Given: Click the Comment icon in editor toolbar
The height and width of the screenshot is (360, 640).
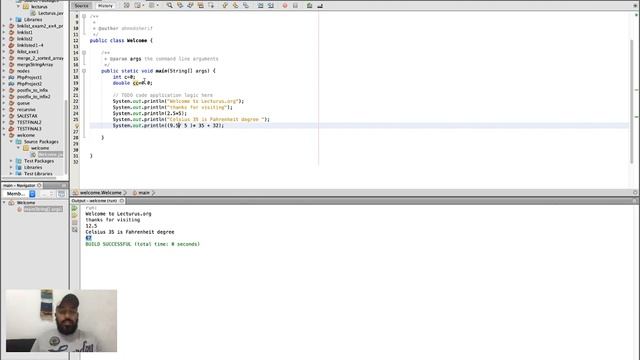Looking at the screenshot, I should pyautogui.click(x=309, y=6).
